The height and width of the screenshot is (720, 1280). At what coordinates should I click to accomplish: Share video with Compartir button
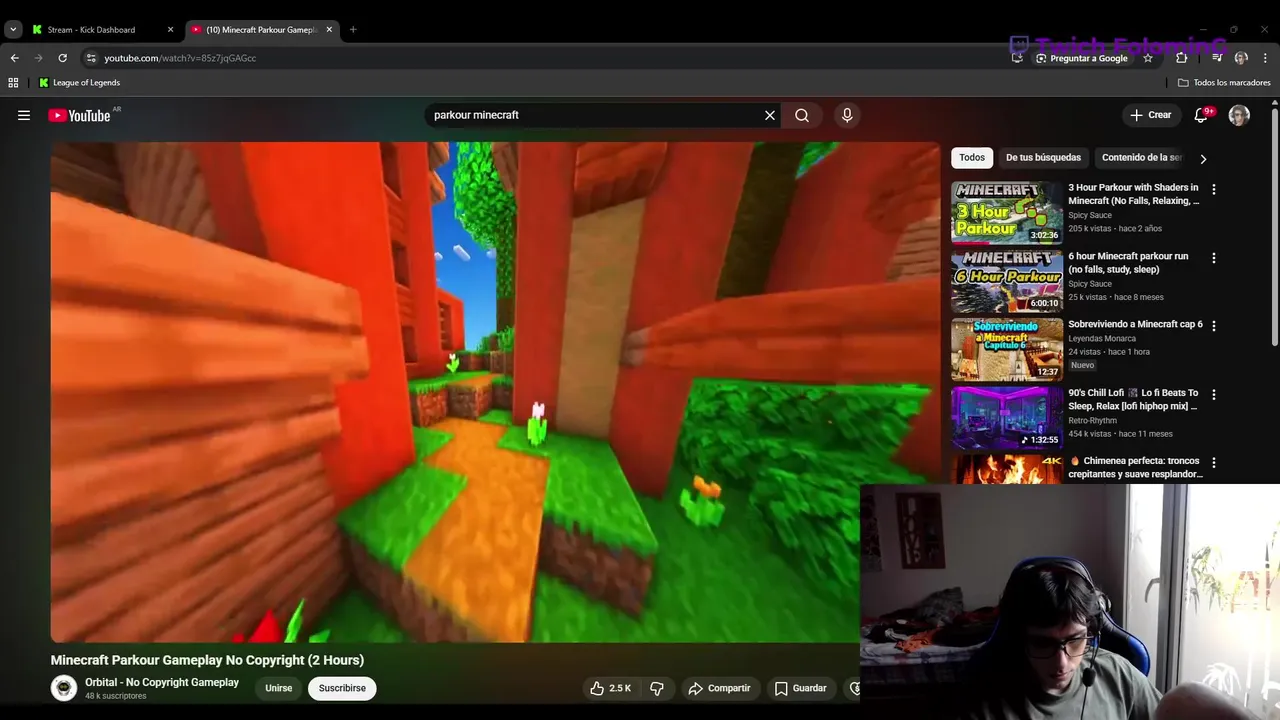(719, 688)
